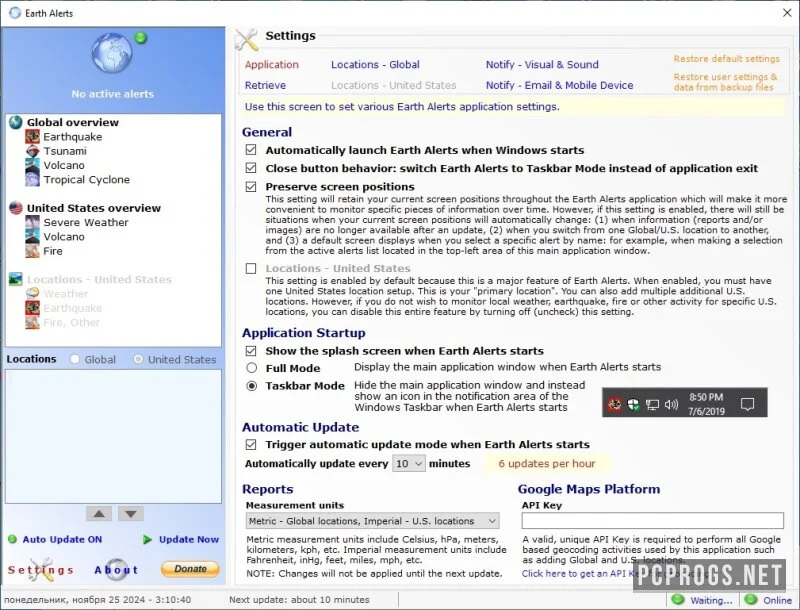Screen dimensions: 800x610
Task: Select United States overview heading
Action: tap(94, 208)
